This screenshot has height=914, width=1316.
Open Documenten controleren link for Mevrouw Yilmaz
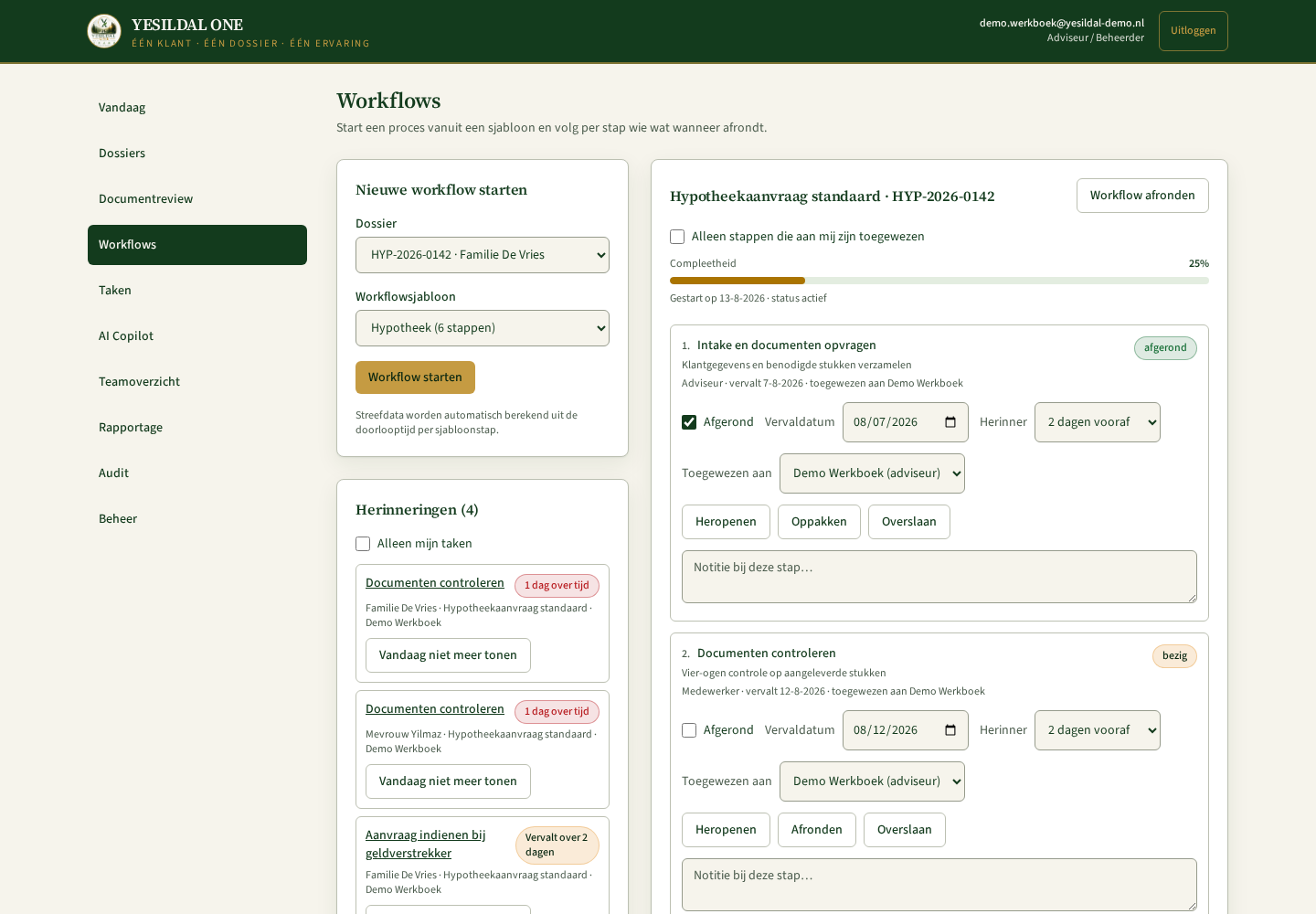(435, 709)
